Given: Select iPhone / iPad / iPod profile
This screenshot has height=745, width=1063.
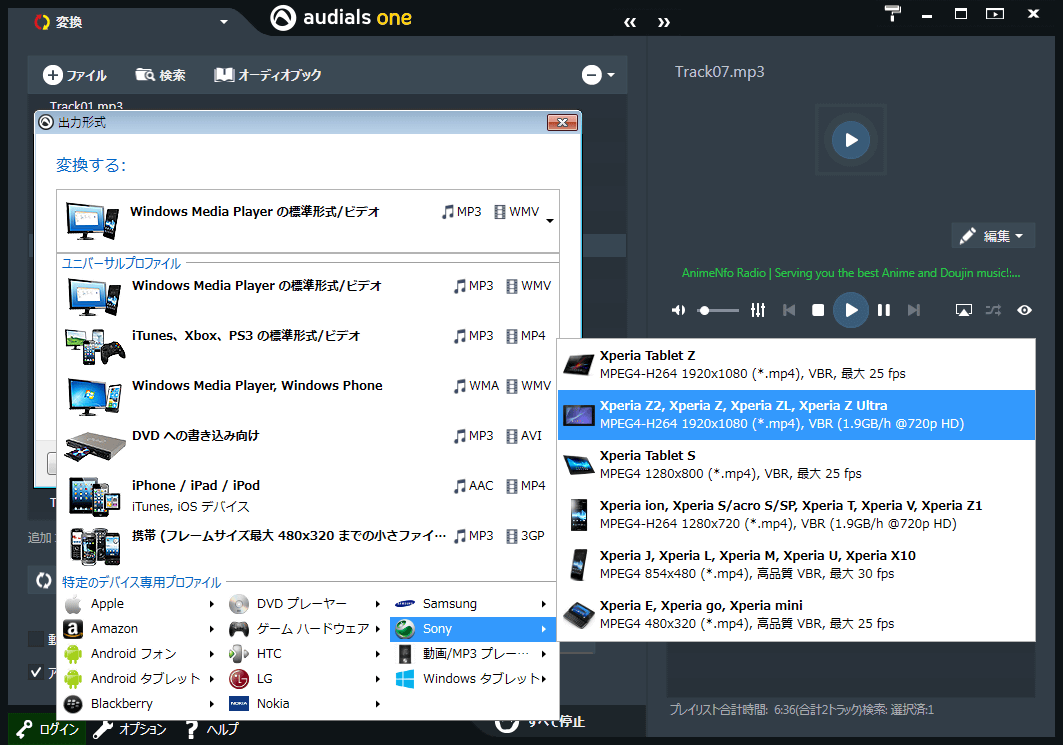Looking at the screenshot, I should point(308,495).
